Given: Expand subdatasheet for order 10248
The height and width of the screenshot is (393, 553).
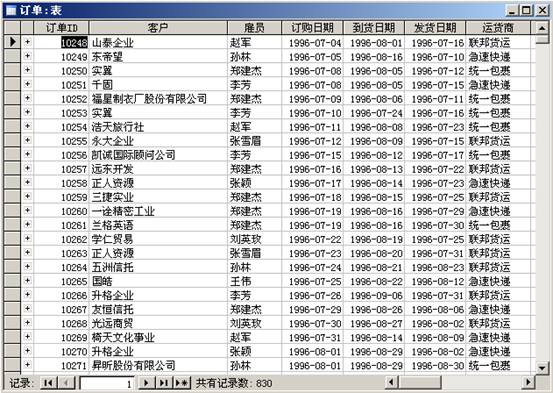Looking at the screenshot, I should tap(28, 42).
